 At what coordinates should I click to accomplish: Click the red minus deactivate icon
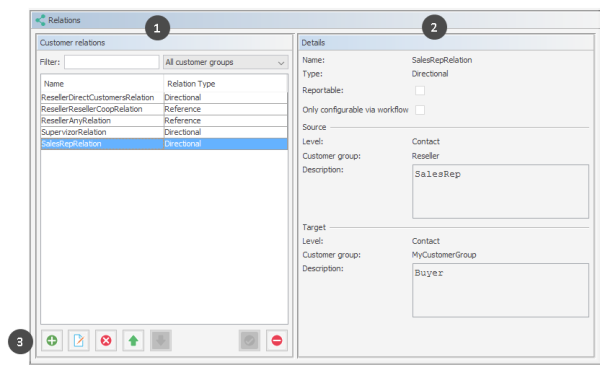coord(277,340)
